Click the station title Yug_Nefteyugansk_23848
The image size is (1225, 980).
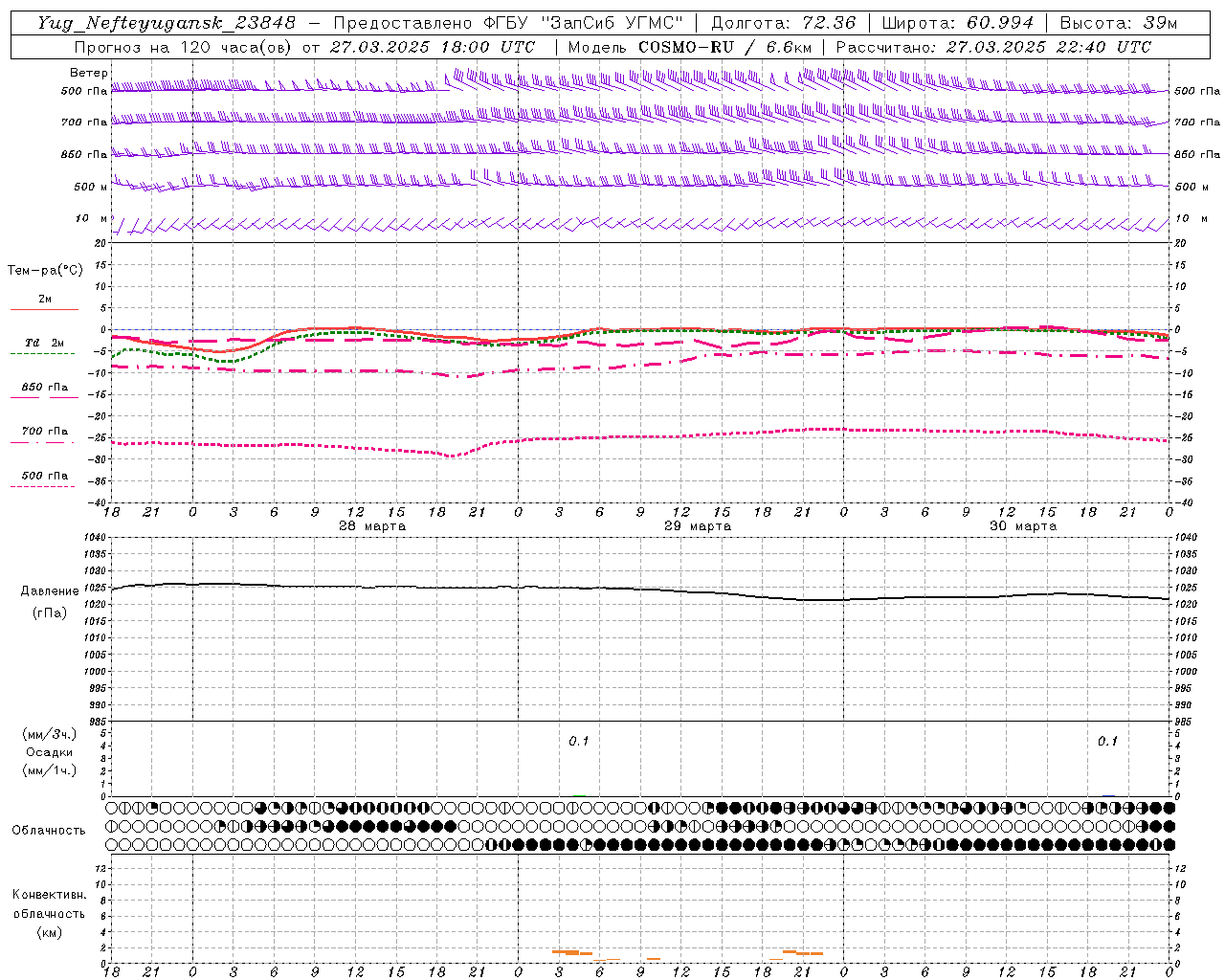click(167, 23)
